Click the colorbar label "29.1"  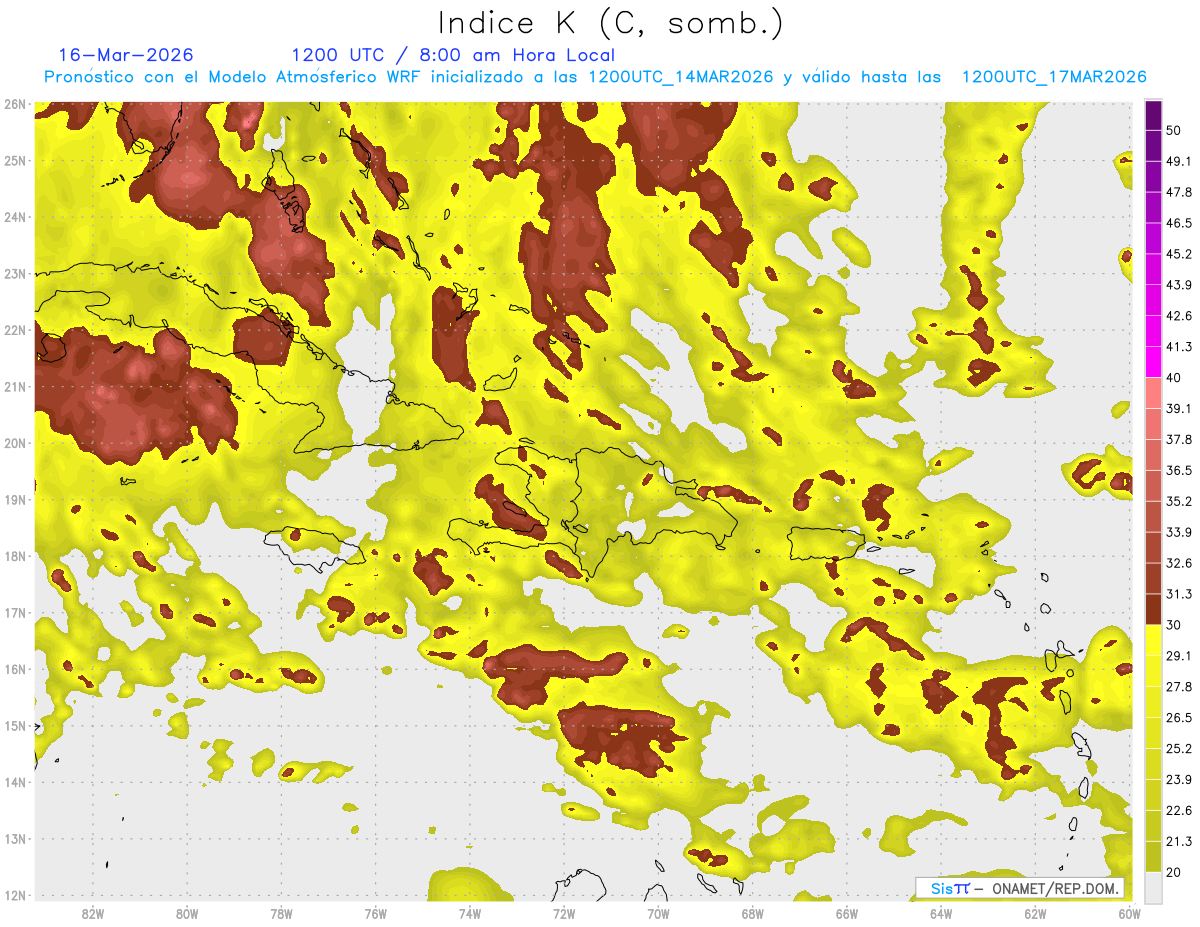point(1179,655)
